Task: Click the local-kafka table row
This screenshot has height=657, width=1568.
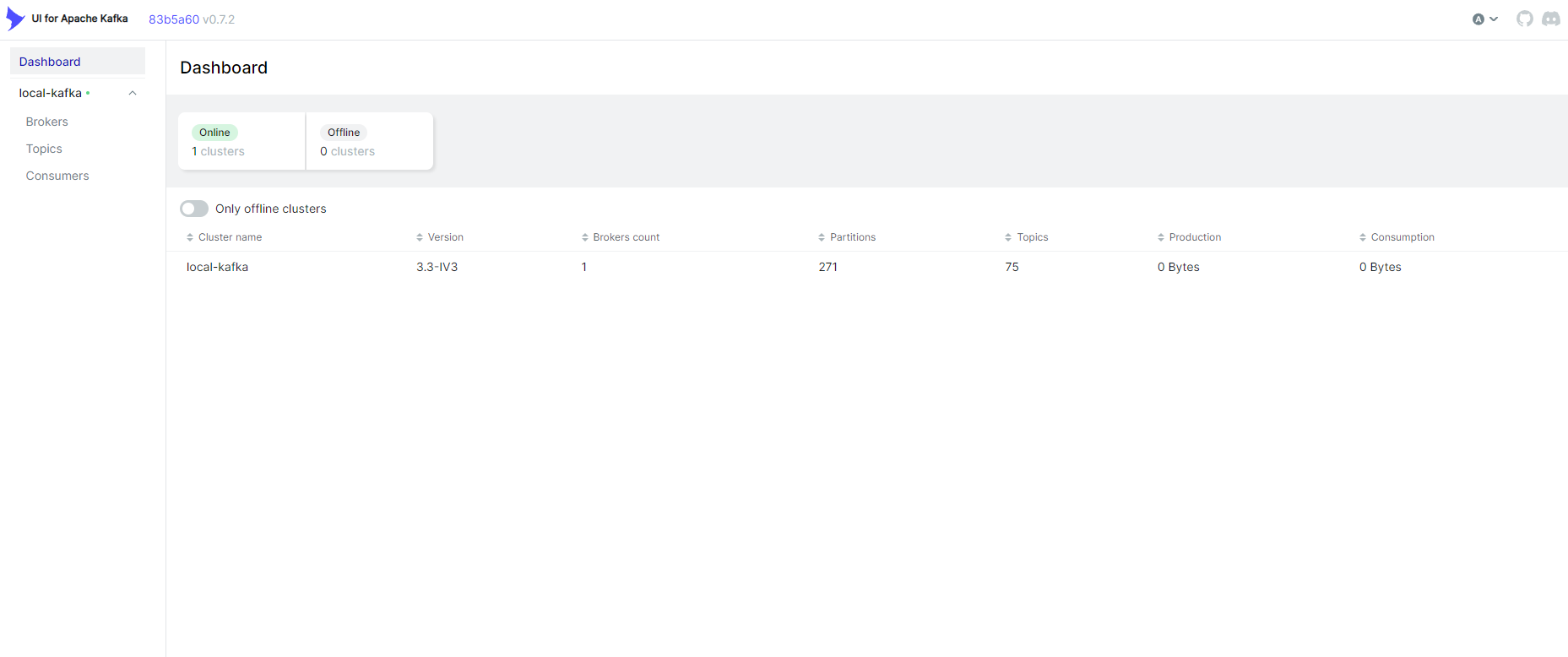Action: click(217, 267)
